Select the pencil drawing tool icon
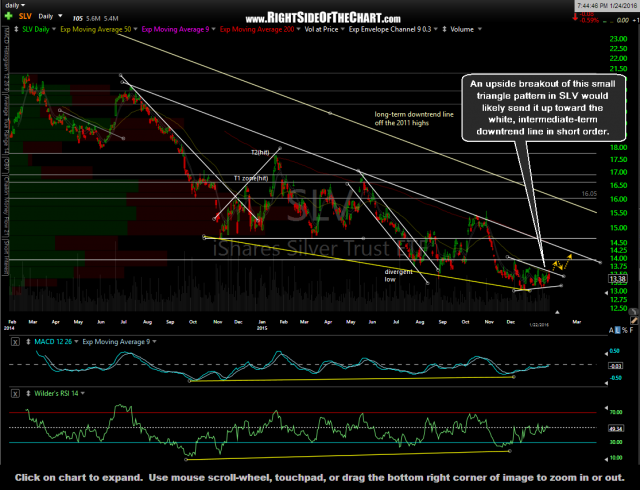The image size is (640, 490). 634,321
